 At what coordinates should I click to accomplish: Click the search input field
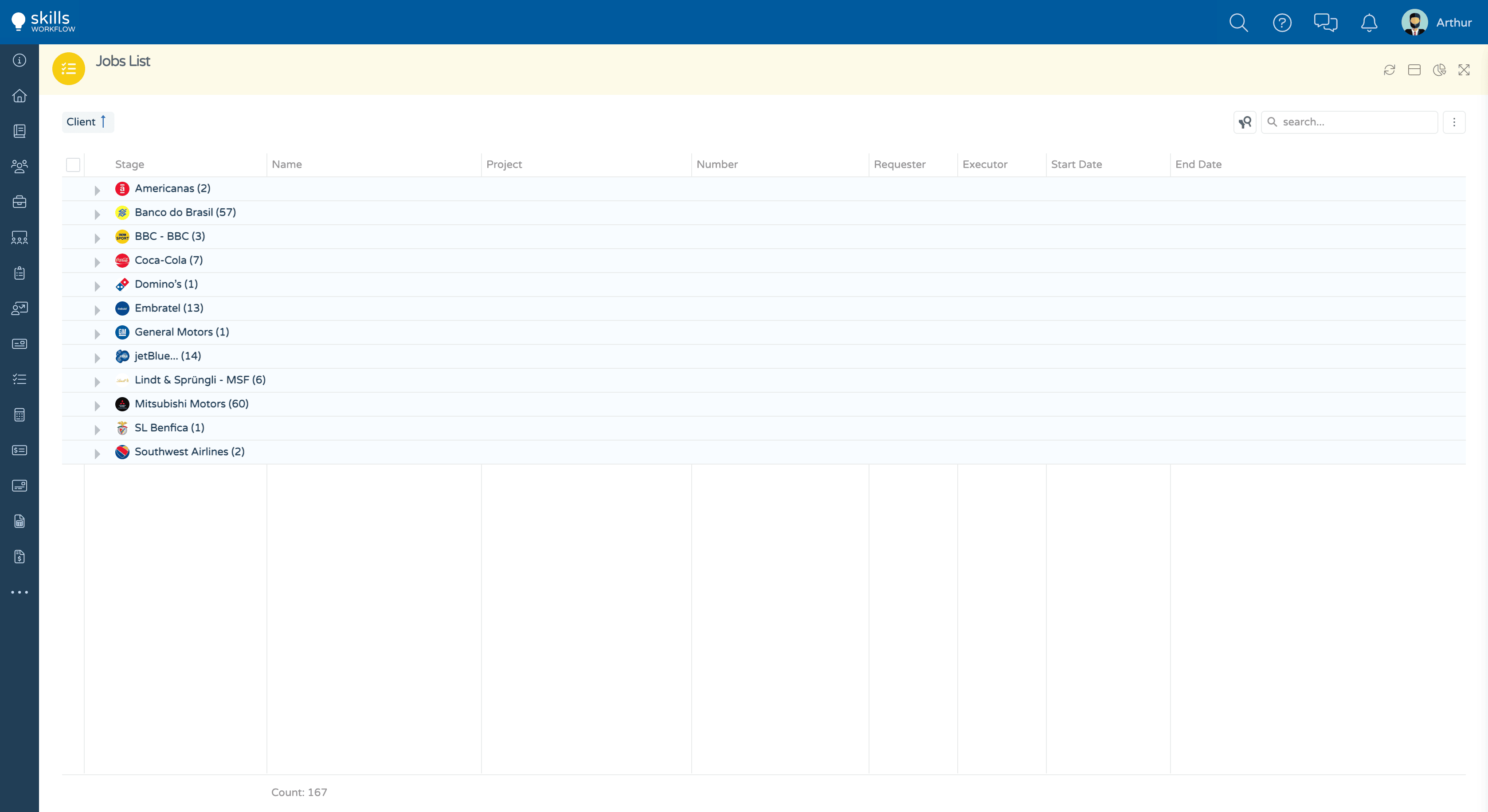(1349, 122)
